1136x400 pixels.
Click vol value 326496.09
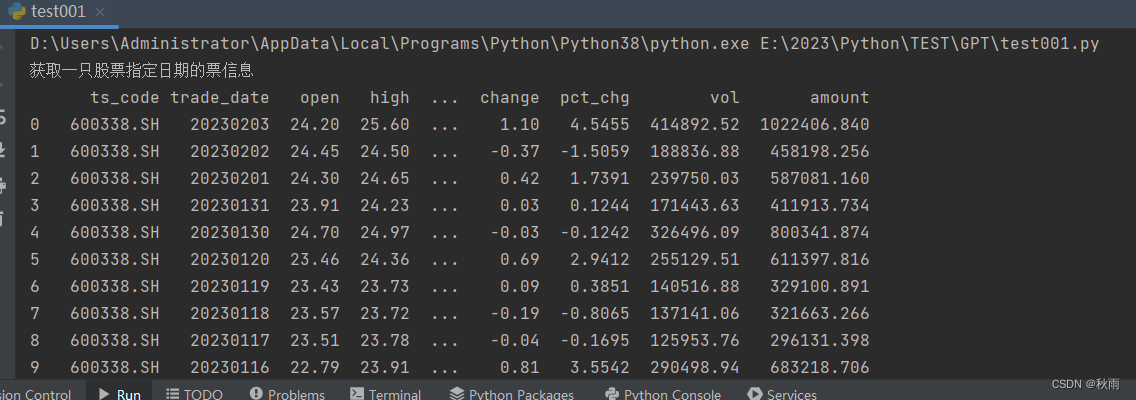click(695, 233)
